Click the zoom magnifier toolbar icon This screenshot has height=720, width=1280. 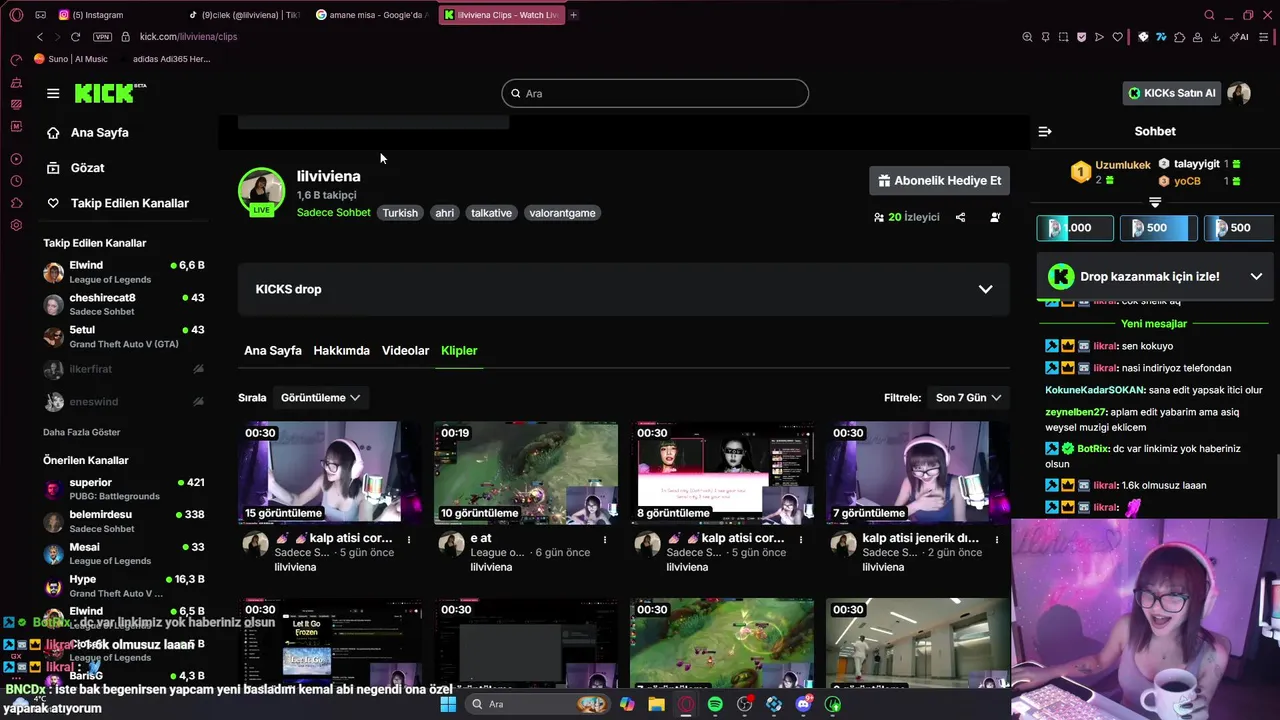pos(1027,37)
